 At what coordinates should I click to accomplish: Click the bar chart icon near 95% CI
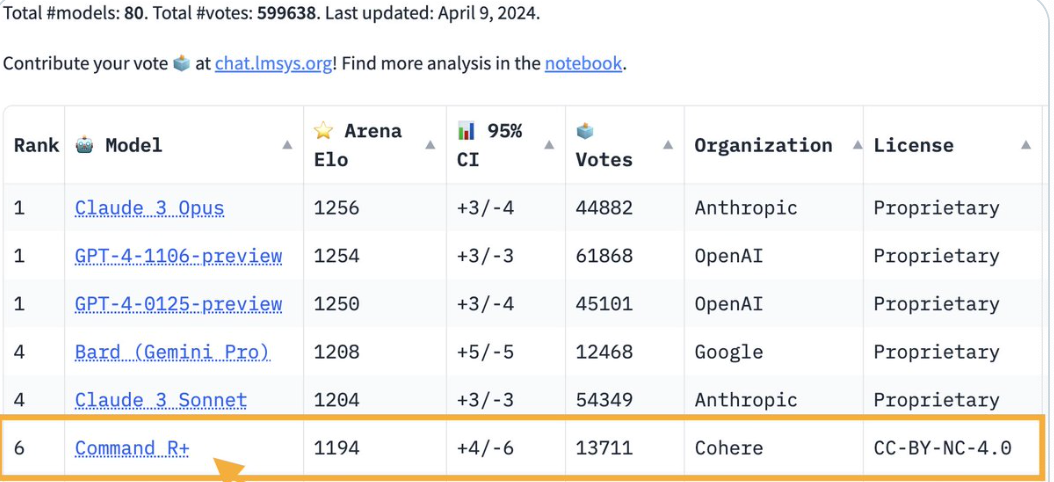466,130
